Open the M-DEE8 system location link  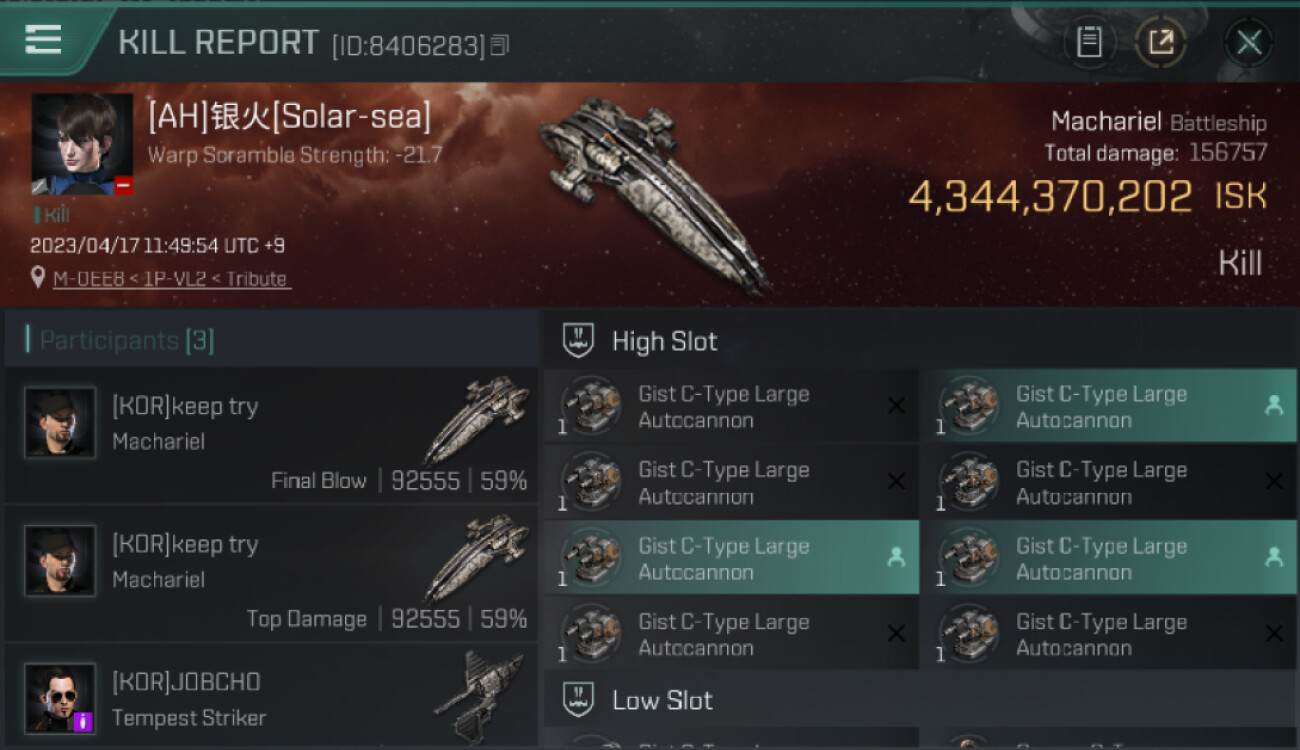pyautogui.click(x=89, y=279)
